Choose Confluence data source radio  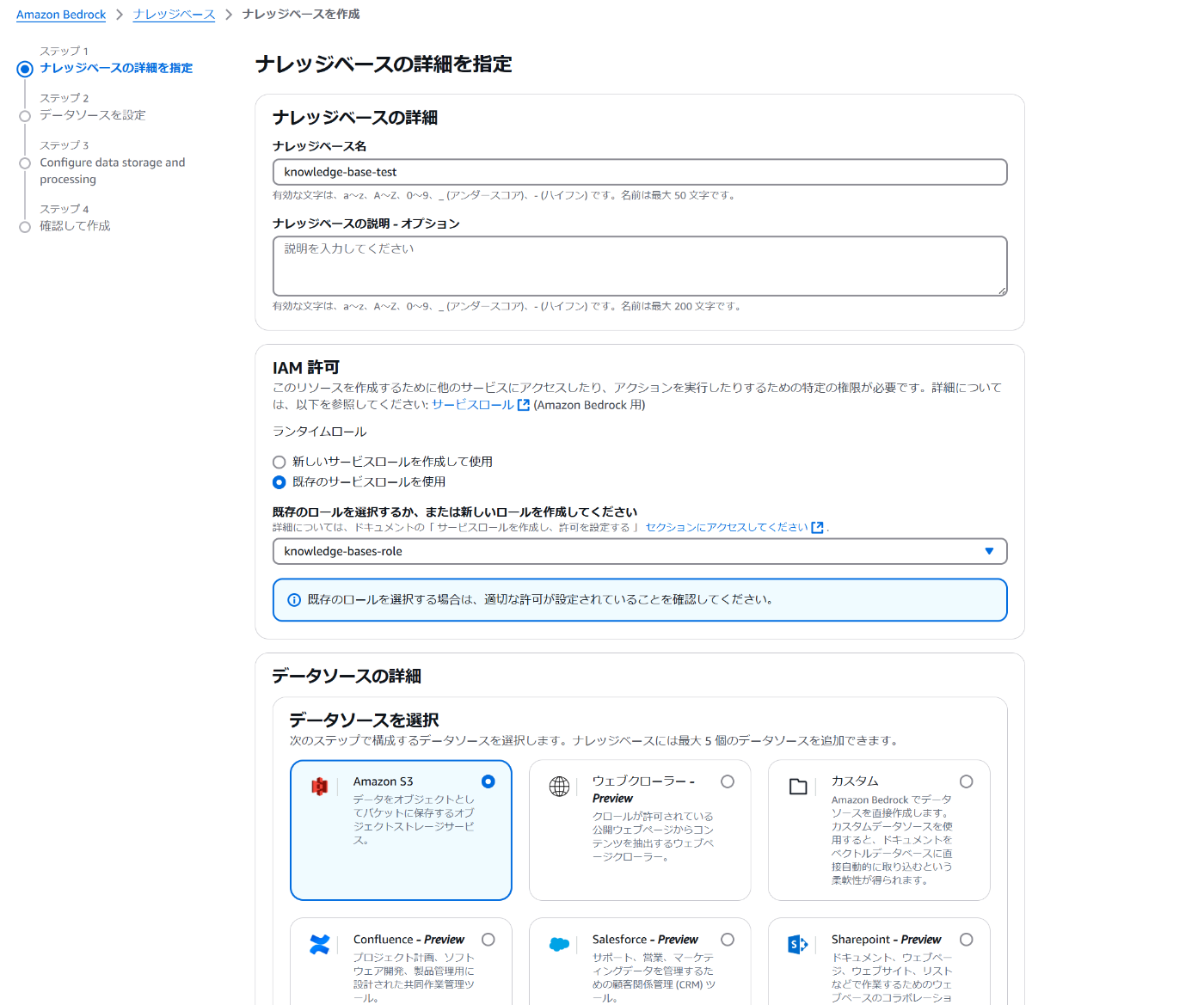pyautogui.click(x=488, y=940)
